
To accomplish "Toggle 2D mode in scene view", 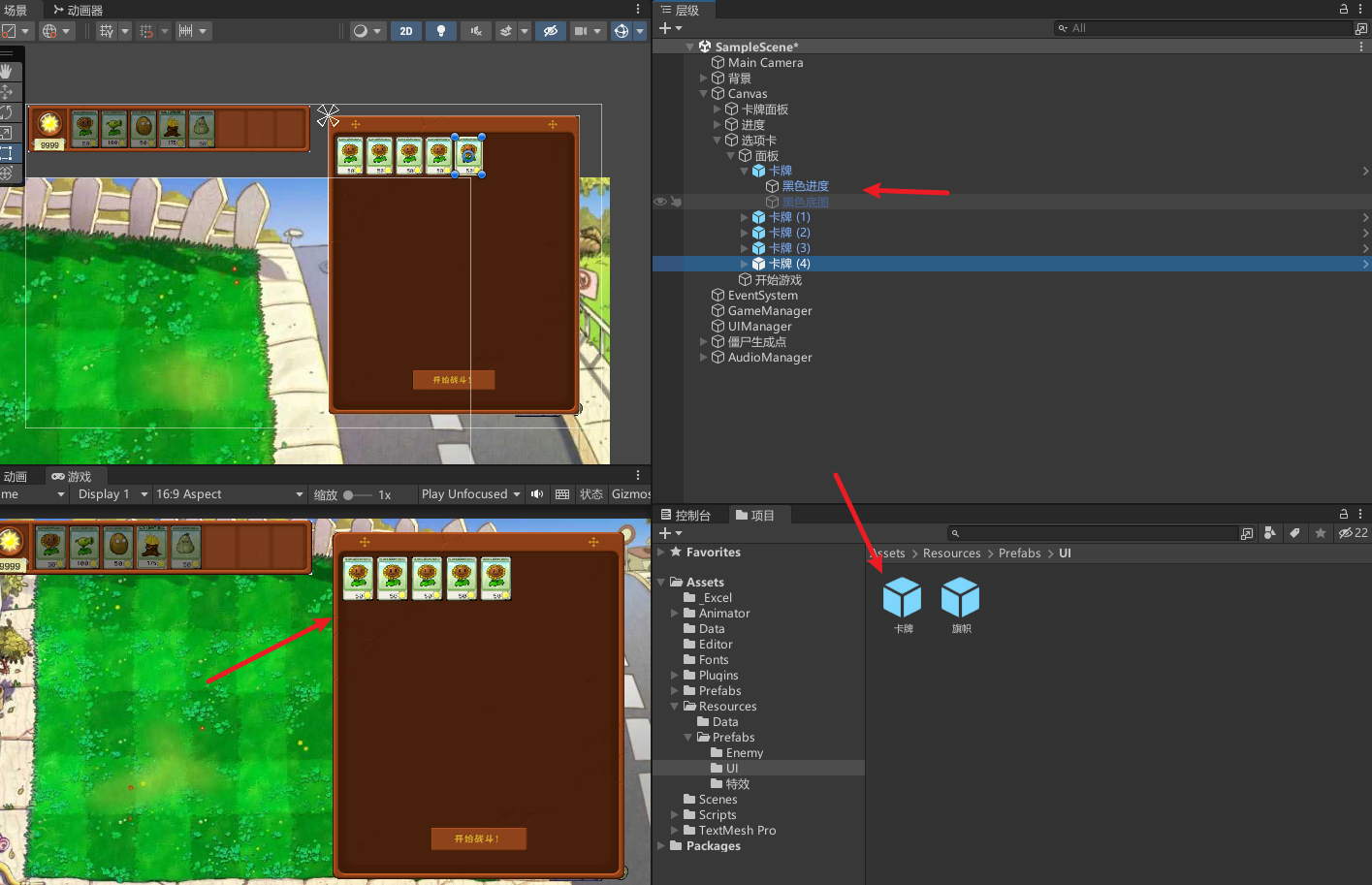I will (406, 31).
